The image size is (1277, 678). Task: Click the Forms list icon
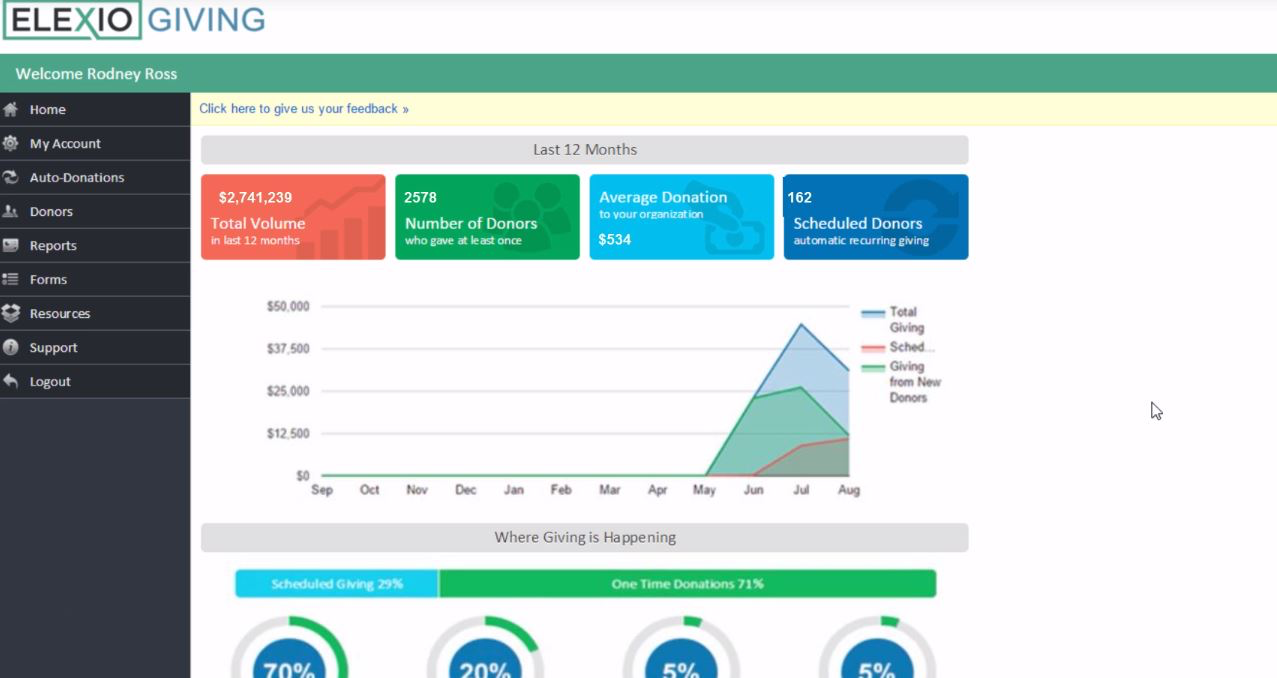pos(10,279)
